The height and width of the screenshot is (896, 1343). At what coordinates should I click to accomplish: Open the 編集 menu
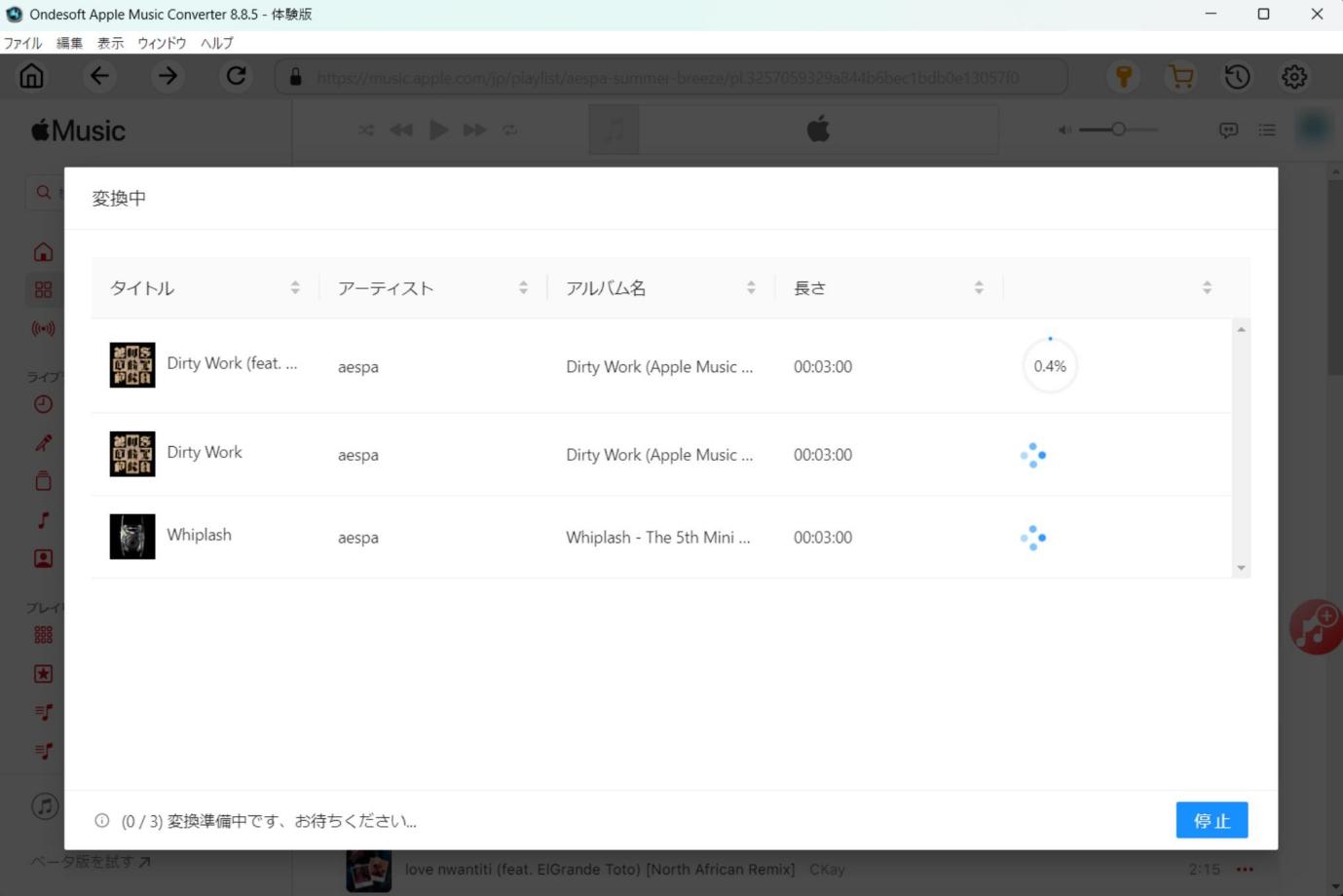pos(69,43)
